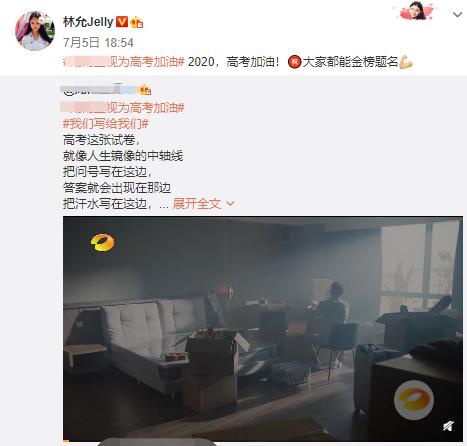
Task: Expand full text with 展开全文
Action: (x=197, y=204)
